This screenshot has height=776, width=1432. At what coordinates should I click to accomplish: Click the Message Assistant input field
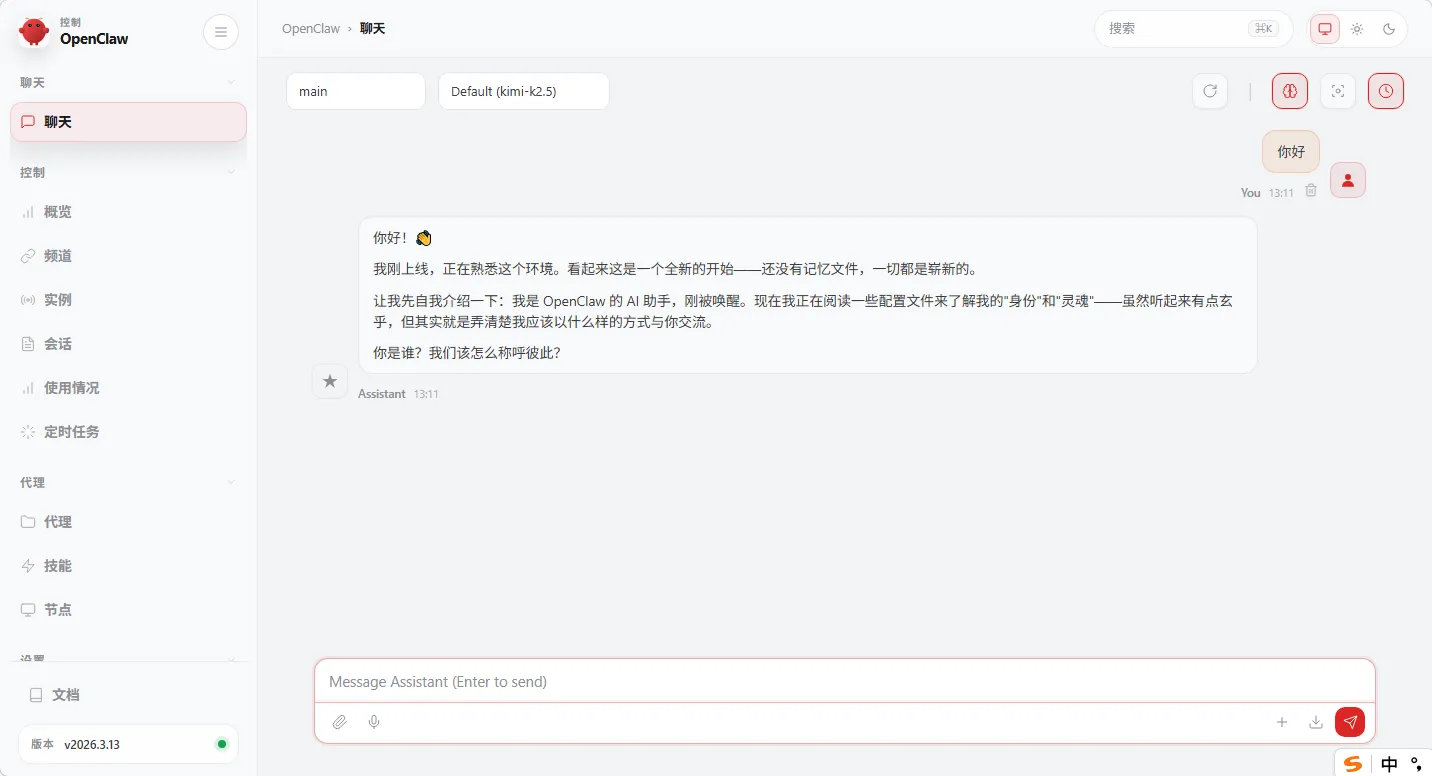tap(844, 682)
